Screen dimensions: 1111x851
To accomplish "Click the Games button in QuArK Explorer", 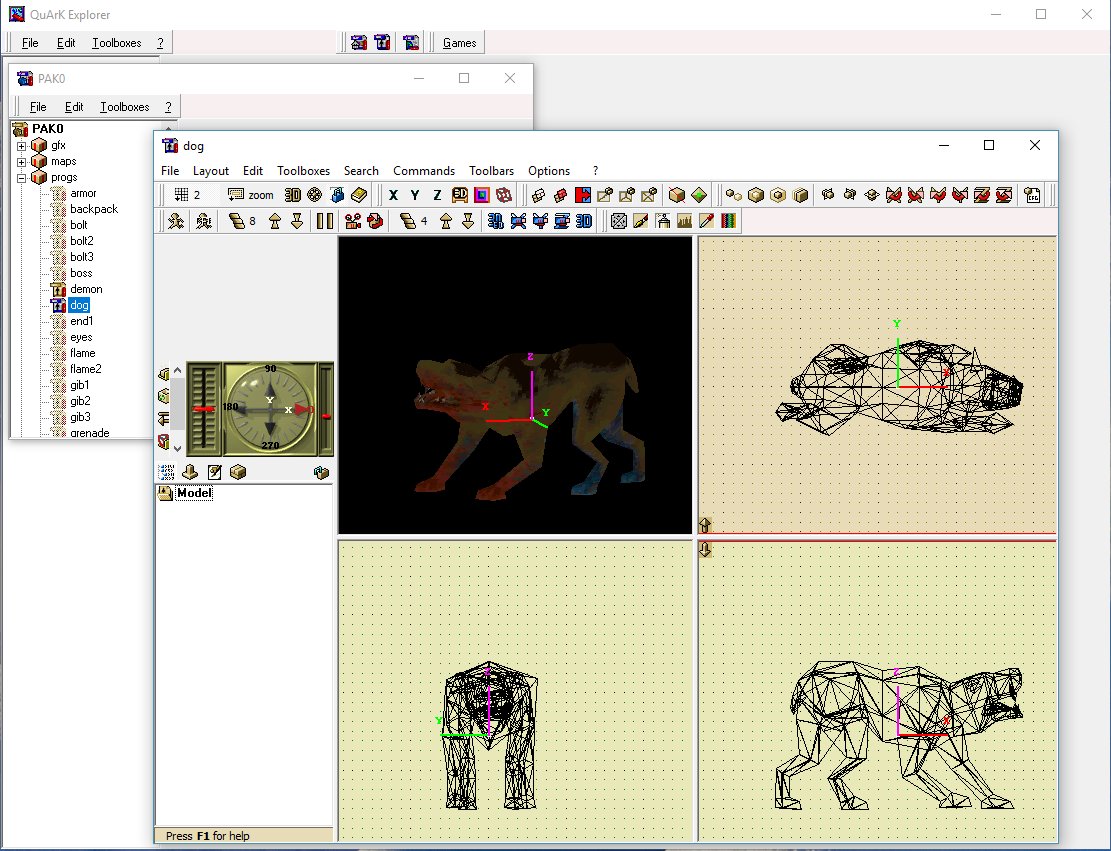I will 459,42.
